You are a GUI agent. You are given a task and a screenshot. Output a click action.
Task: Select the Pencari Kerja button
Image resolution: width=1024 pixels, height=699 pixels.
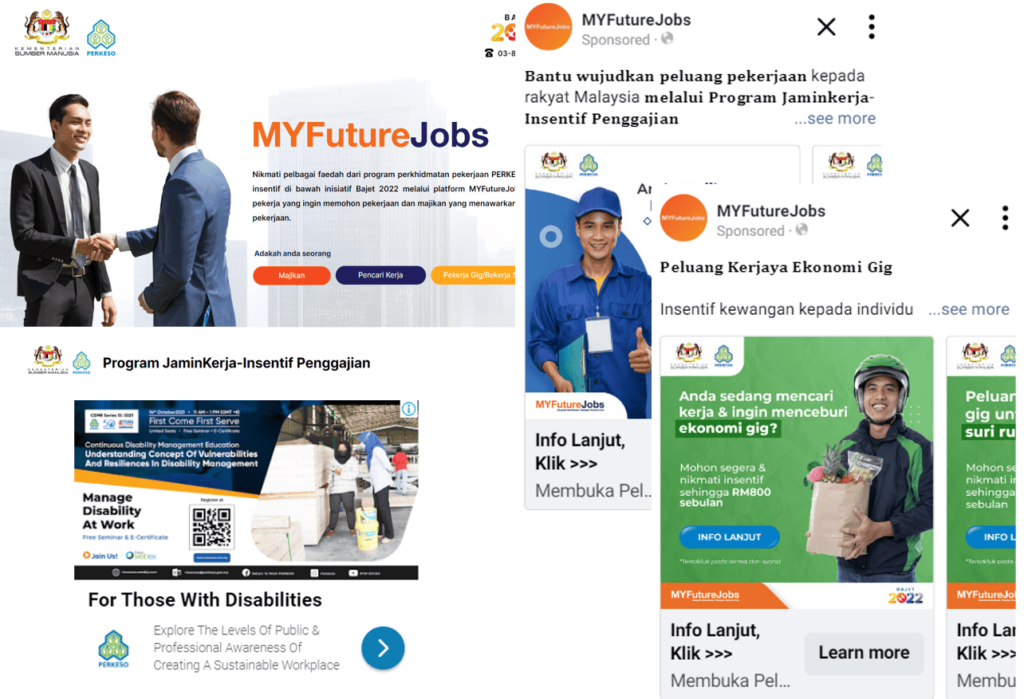click(380, 275)
